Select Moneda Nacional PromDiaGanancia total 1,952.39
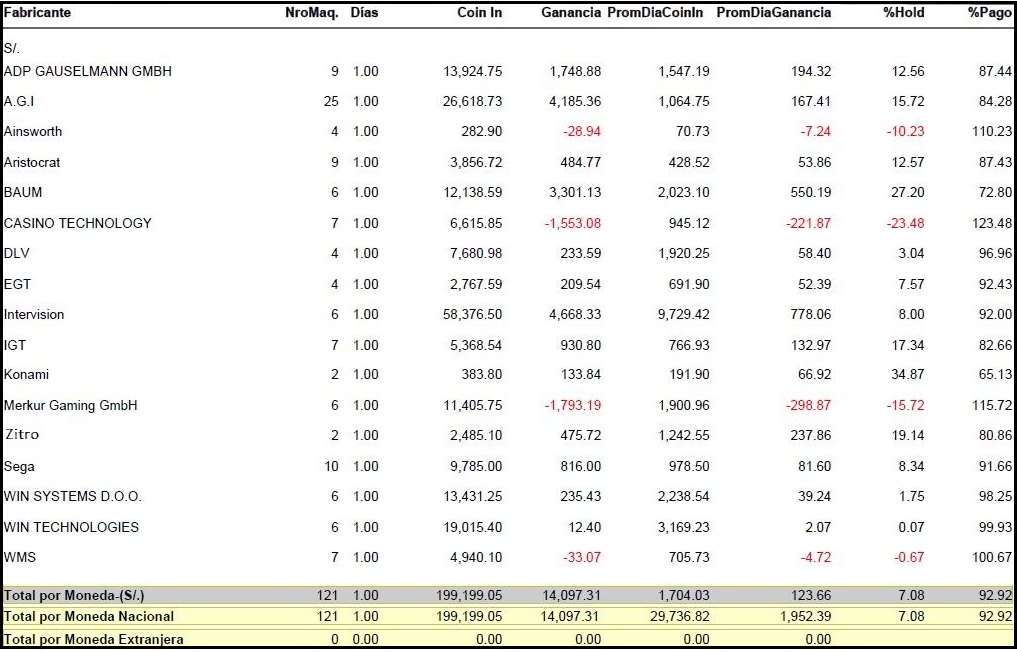The height and width of the screenshot is (652, 1017). [x=805, y=616]
